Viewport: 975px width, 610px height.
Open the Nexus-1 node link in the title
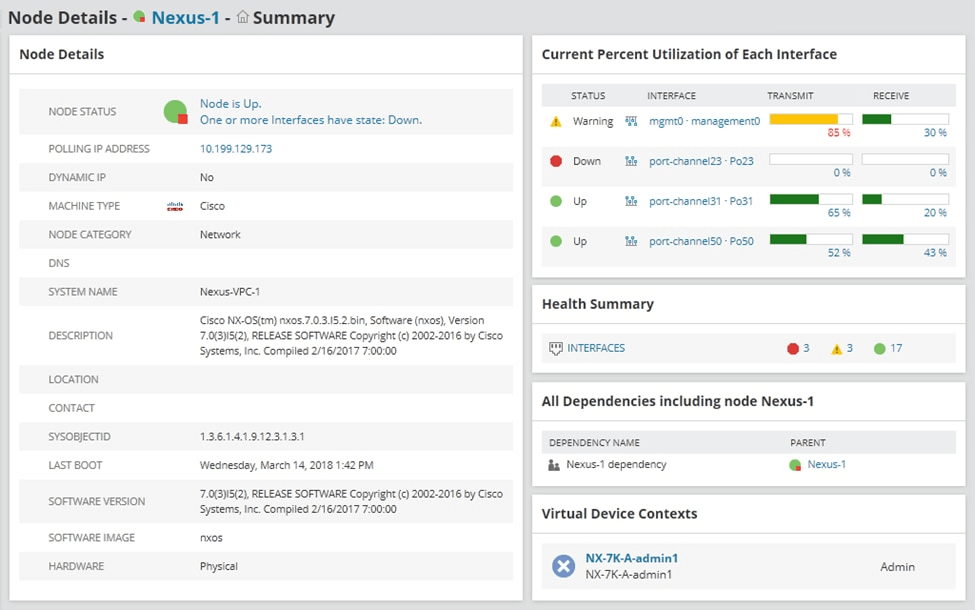(185, 18)
